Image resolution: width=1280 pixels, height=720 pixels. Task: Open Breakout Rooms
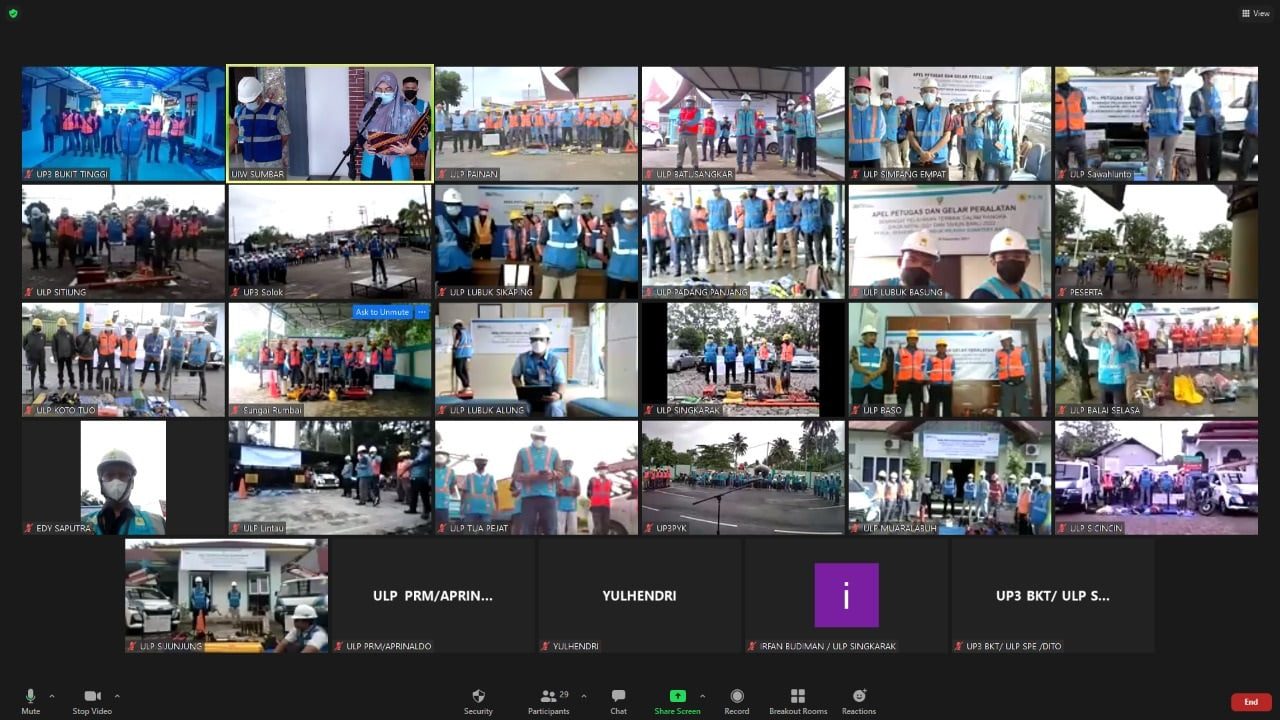coord(797,701)
